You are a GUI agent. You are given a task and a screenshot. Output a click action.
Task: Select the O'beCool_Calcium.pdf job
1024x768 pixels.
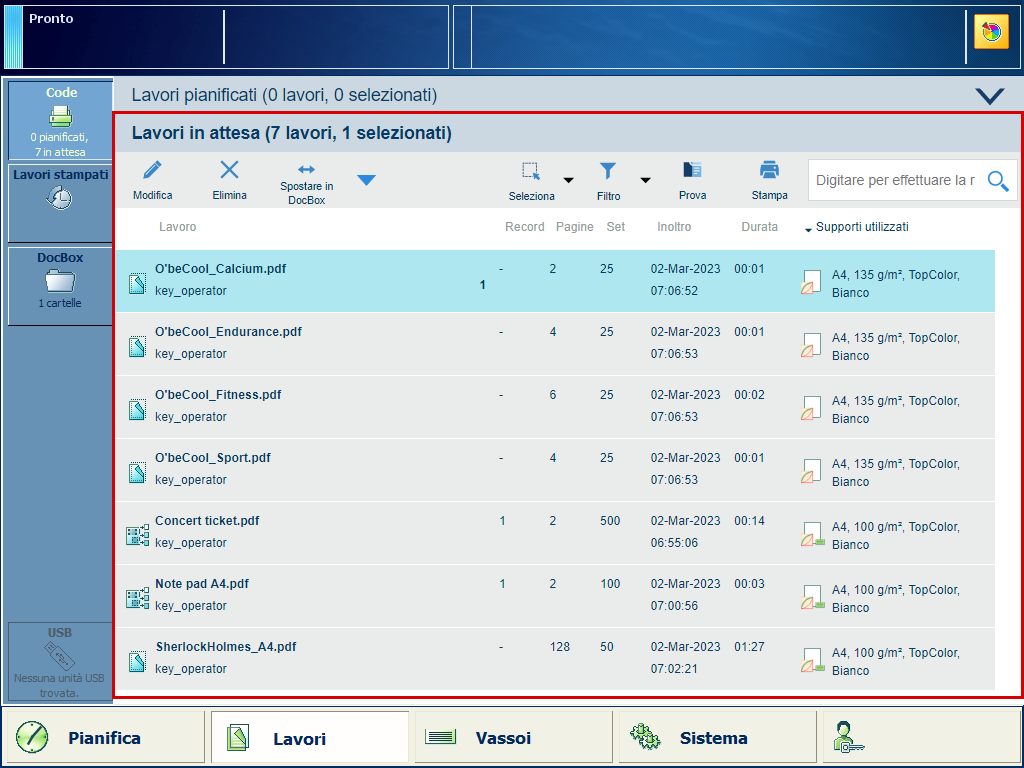point(555,281)
